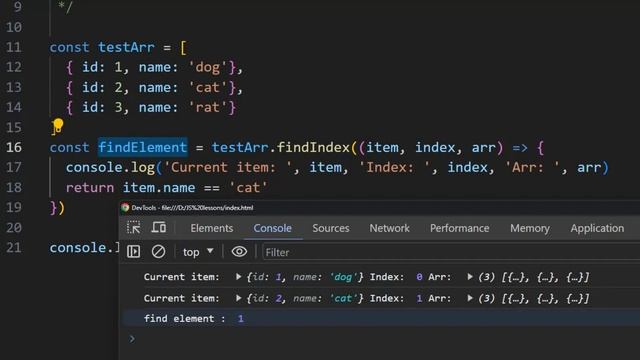Click 'cat' string in editor line 13
640x360 pixels.
click(x=208, y=87)
